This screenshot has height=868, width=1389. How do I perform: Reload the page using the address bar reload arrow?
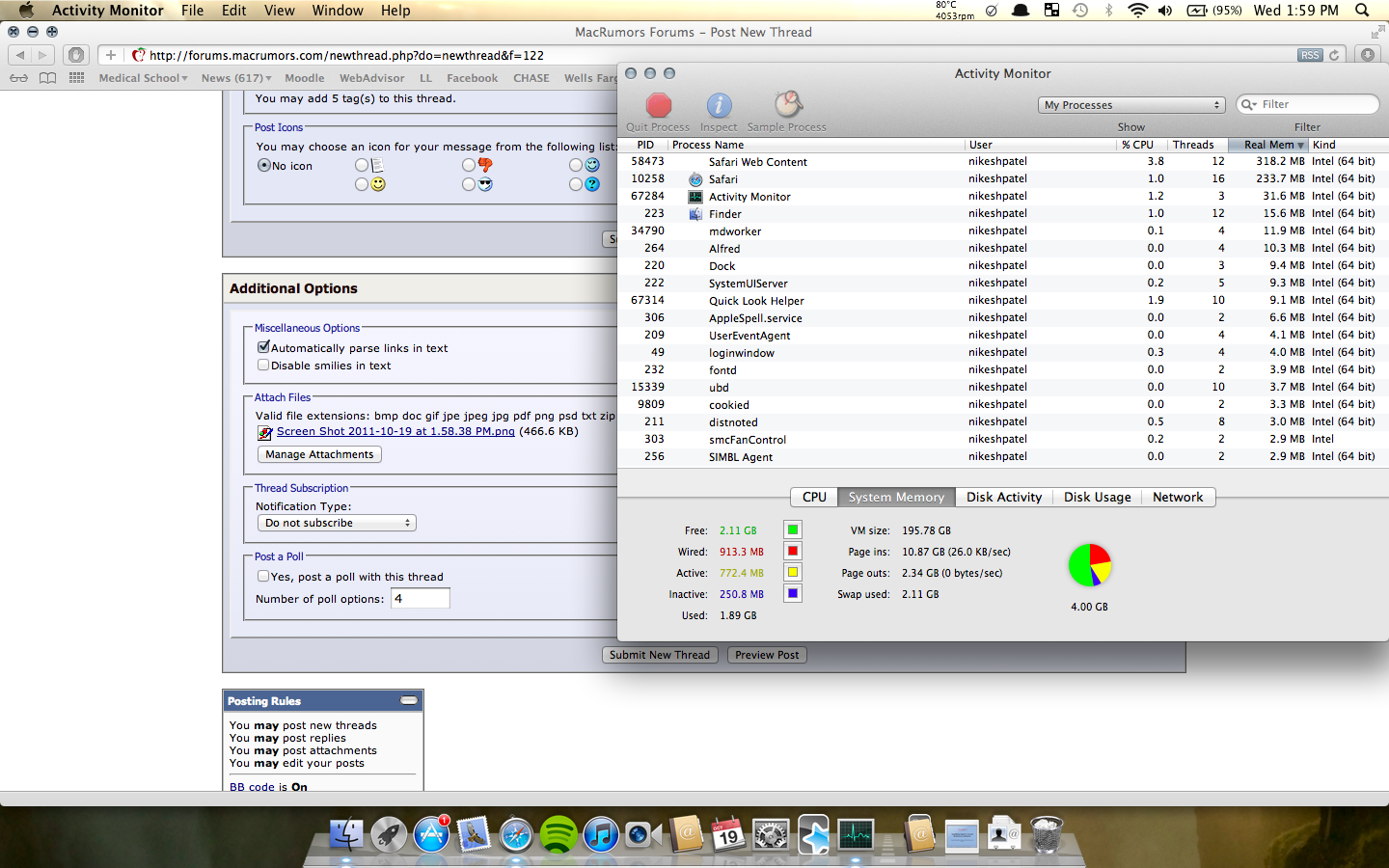(x=1334, y=55)
